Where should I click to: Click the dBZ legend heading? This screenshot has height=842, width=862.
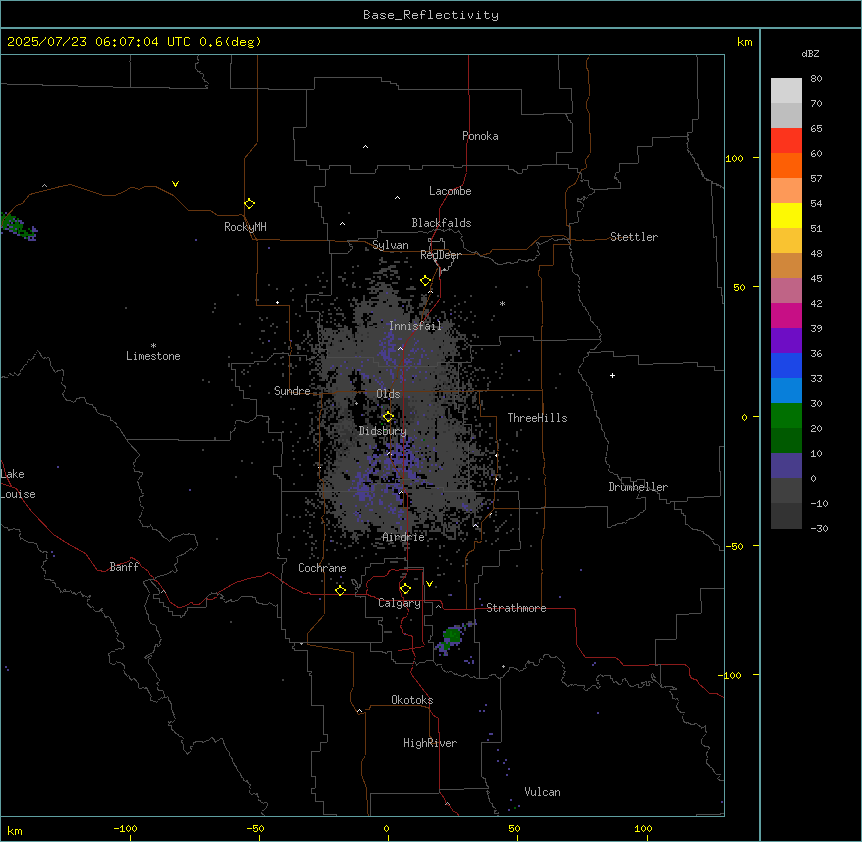[810, 53]
